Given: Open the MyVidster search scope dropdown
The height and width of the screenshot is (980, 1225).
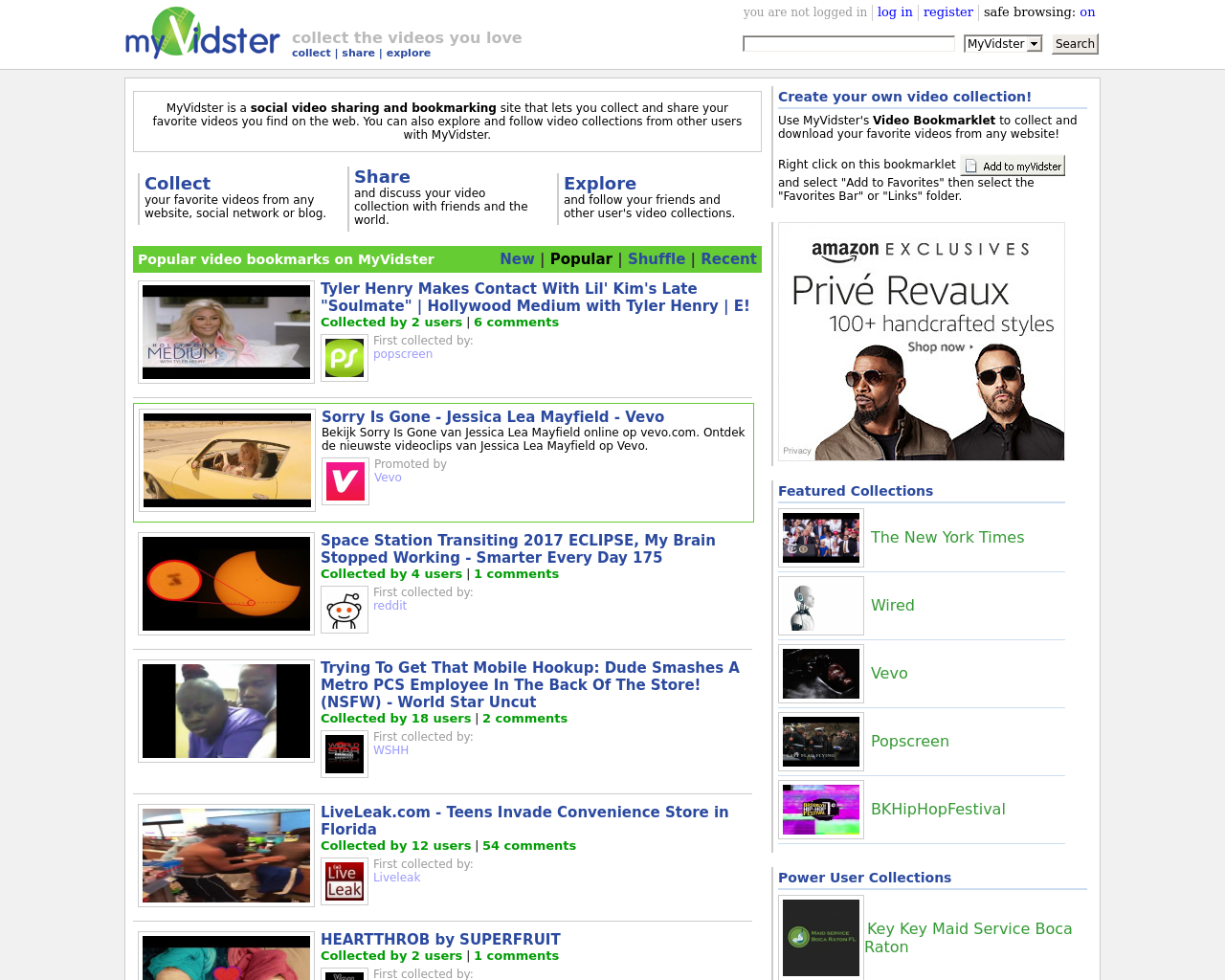Looking at the screenshot, I should 1002,44.
